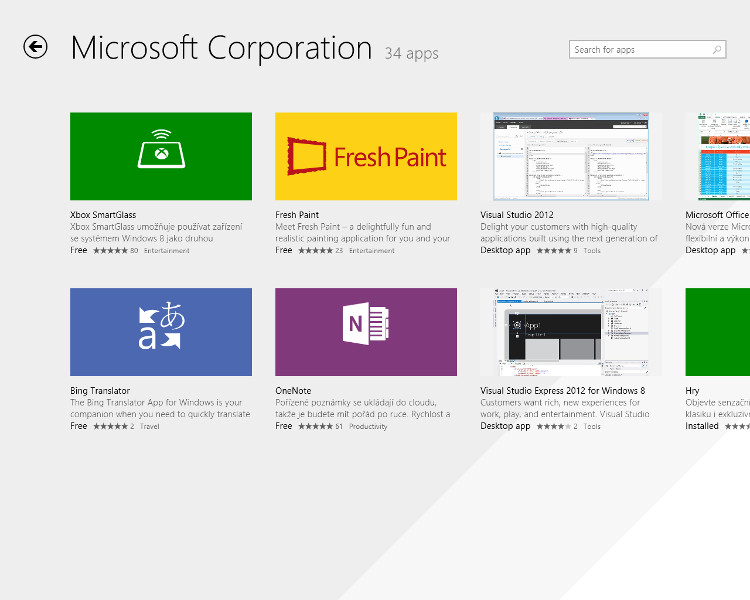Click Visual Studio Express 2012 for Windows 8 title

pyautogui.click(x=562, y=391)
